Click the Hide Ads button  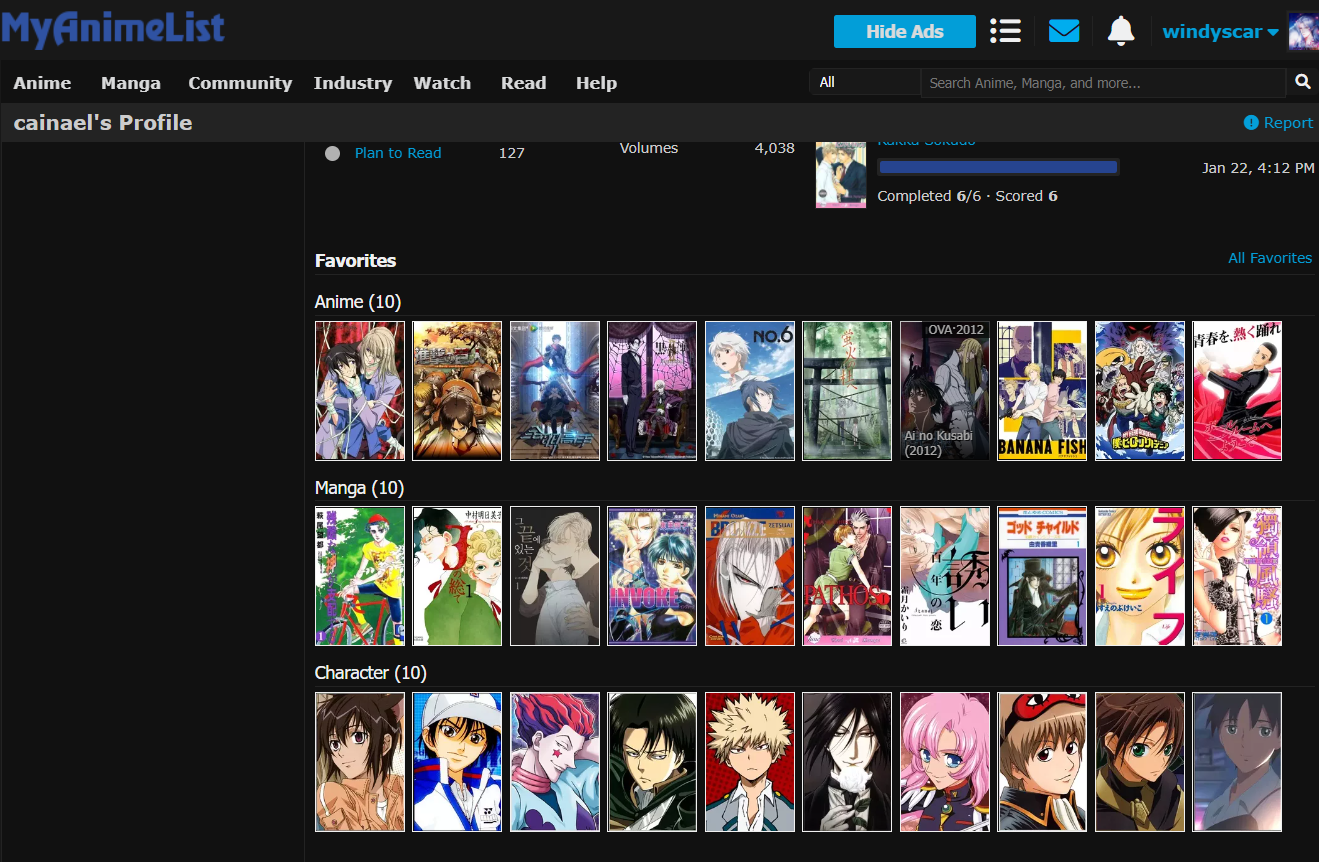coord(905,31)
